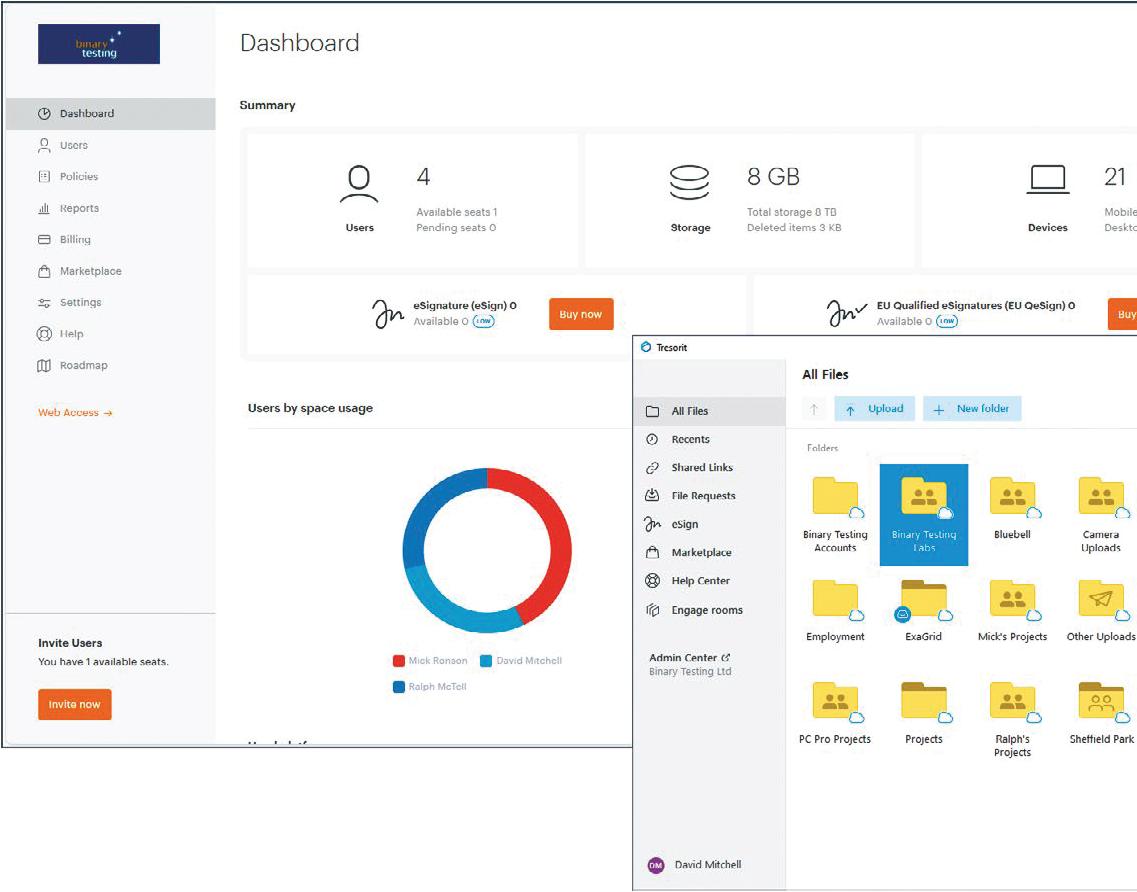Click the binary testing logo
Screen dimensions: 1137x892
(x=99, y=44)
